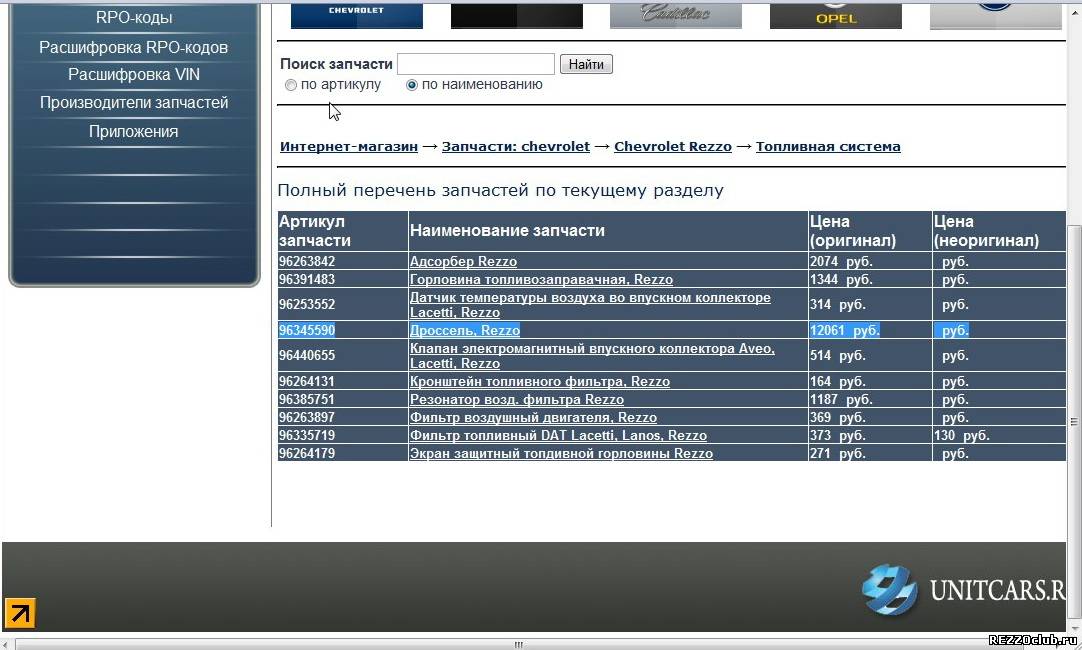Image resolution: width=1082 pixels, height=650 pixels.
Task: Open the Opel brand logo banner
Action: (836, 15)
